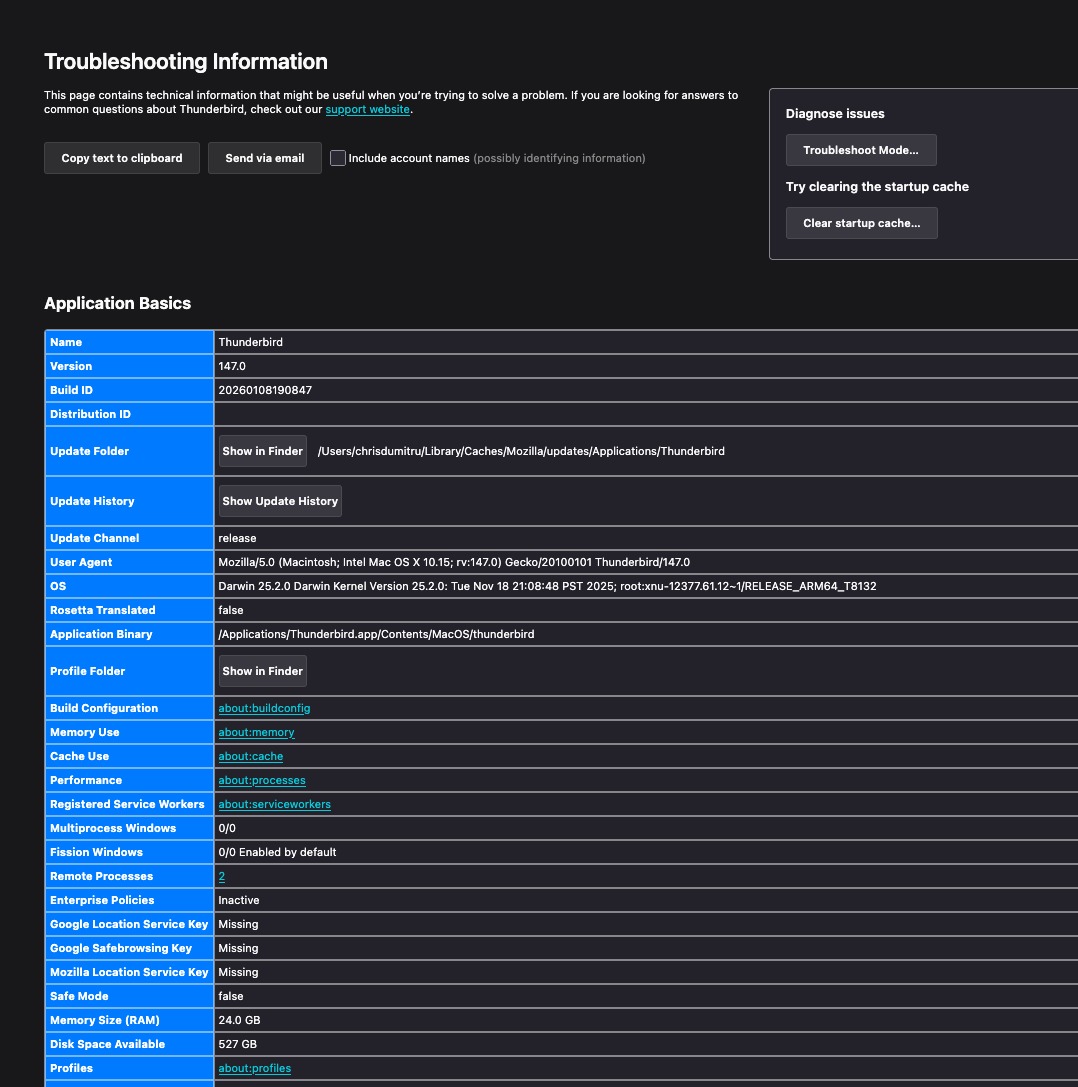
Task: Select Build ID value 20260108190847
Action: pos(265,390)
